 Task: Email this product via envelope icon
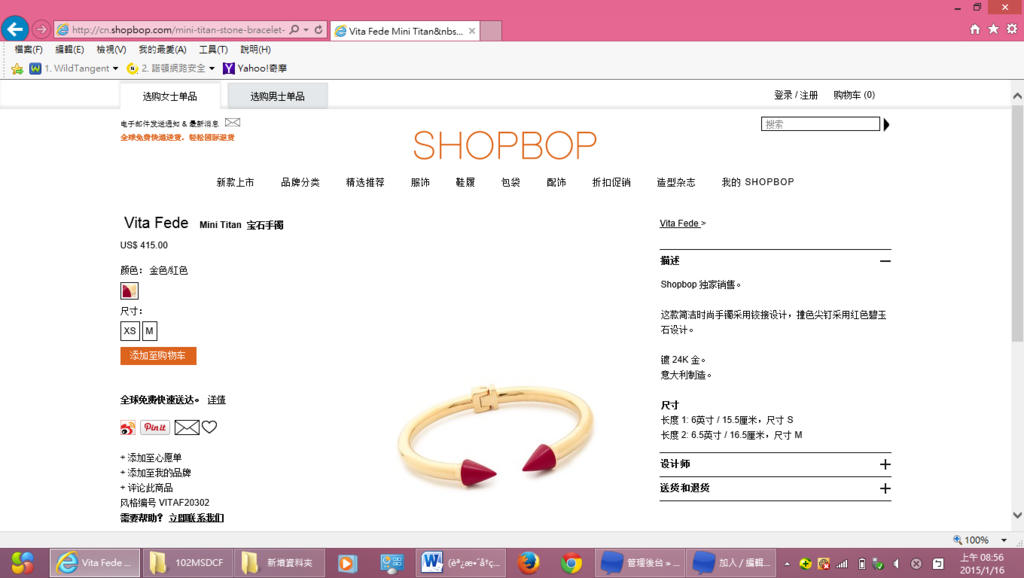pyautogui.click(x=187, y=427)
